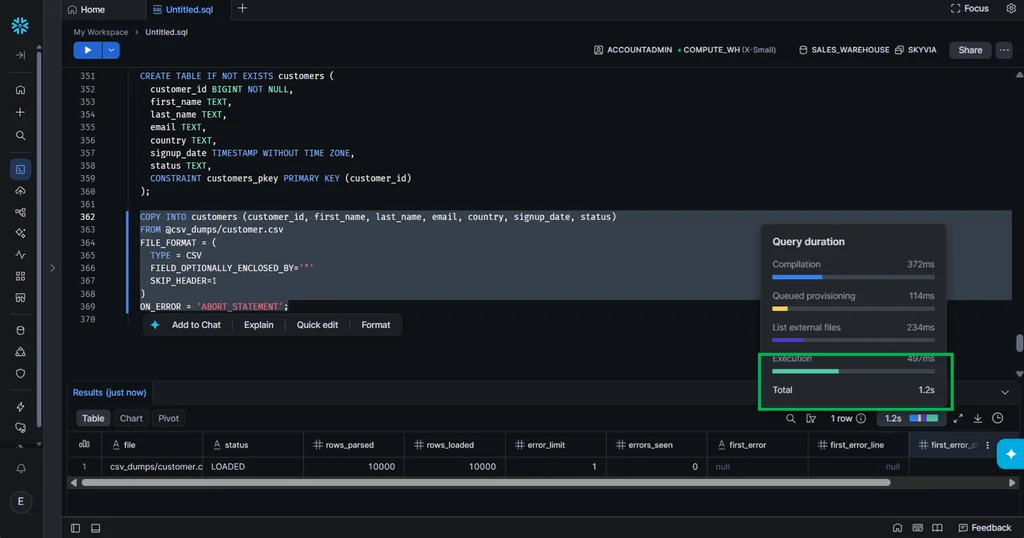
Task: Open the ACCOUNTADMIN role selector
Action: click(x=633, y=50)
